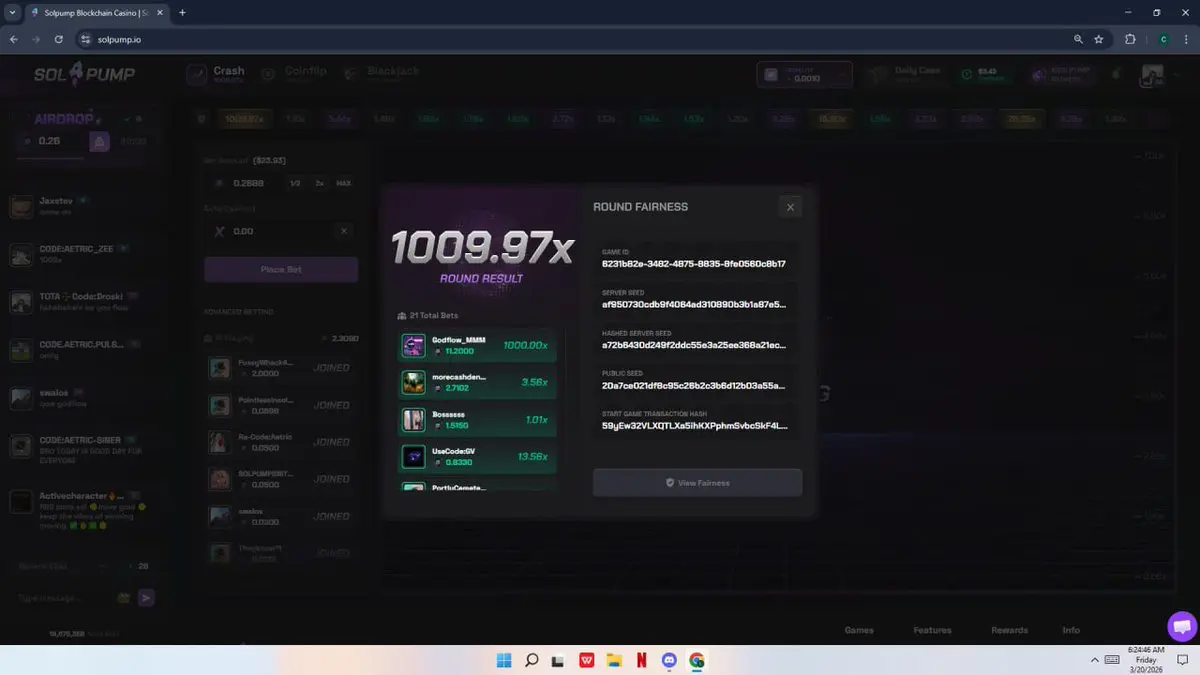Open Discord from the taskbar
This screenshot has height=675, width=1200.
click(x=669, y=660)
